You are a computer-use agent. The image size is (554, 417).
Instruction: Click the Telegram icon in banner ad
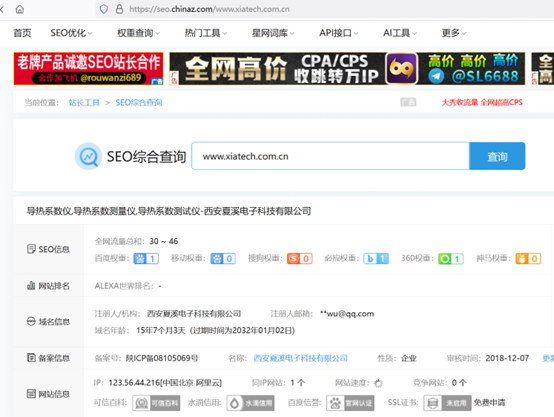click(437, 76)
